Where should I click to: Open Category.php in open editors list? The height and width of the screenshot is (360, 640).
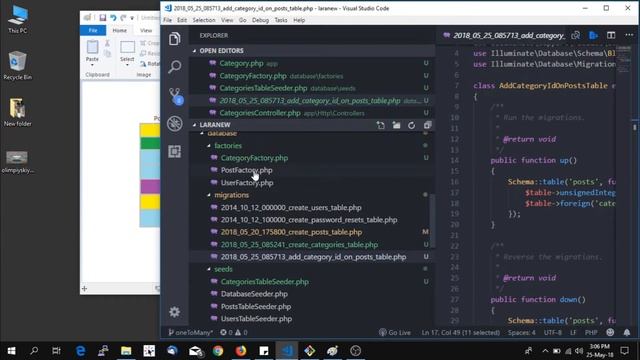click(x=241, y=63)
